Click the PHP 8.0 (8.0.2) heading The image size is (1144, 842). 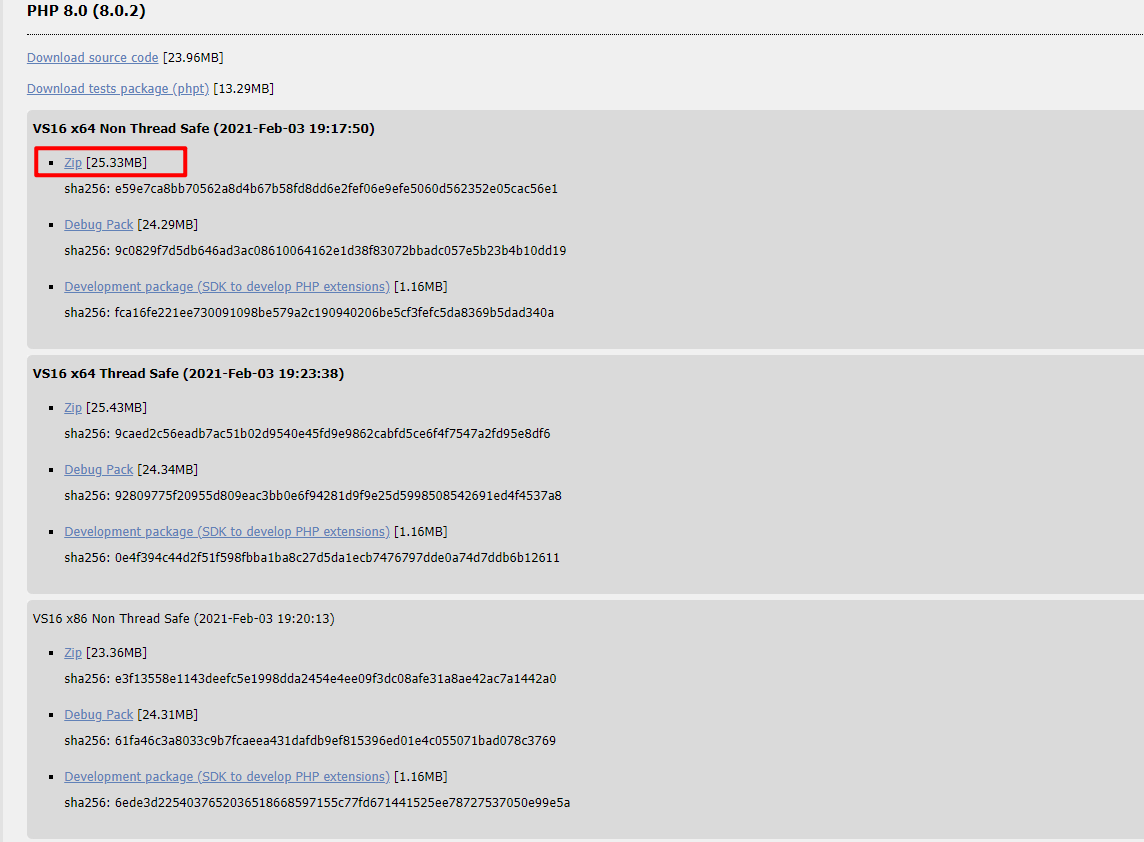86,11
